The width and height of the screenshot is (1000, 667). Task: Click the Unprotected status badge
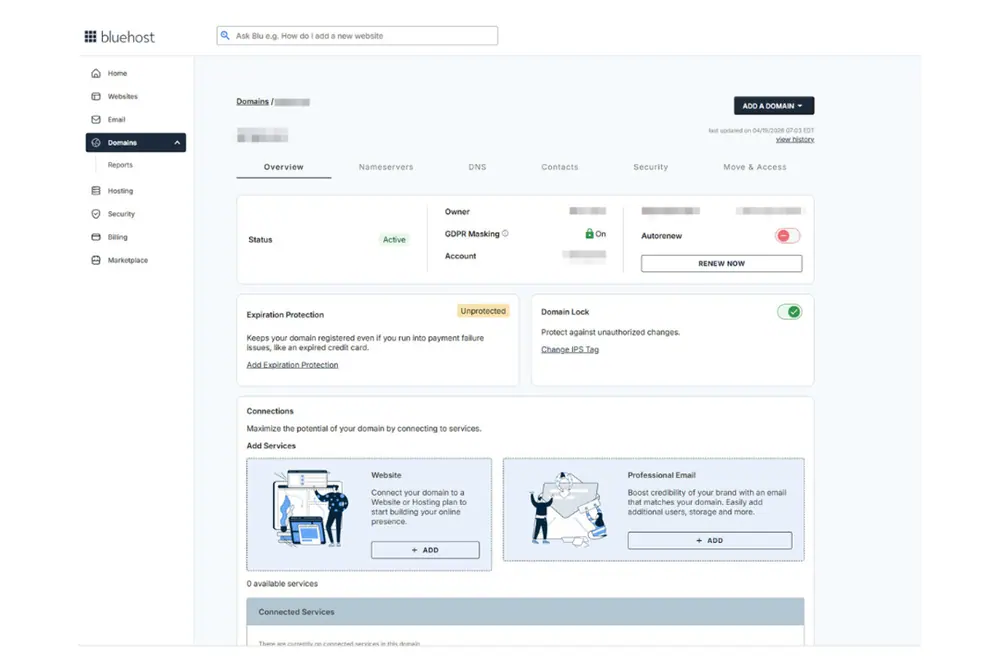483,311
